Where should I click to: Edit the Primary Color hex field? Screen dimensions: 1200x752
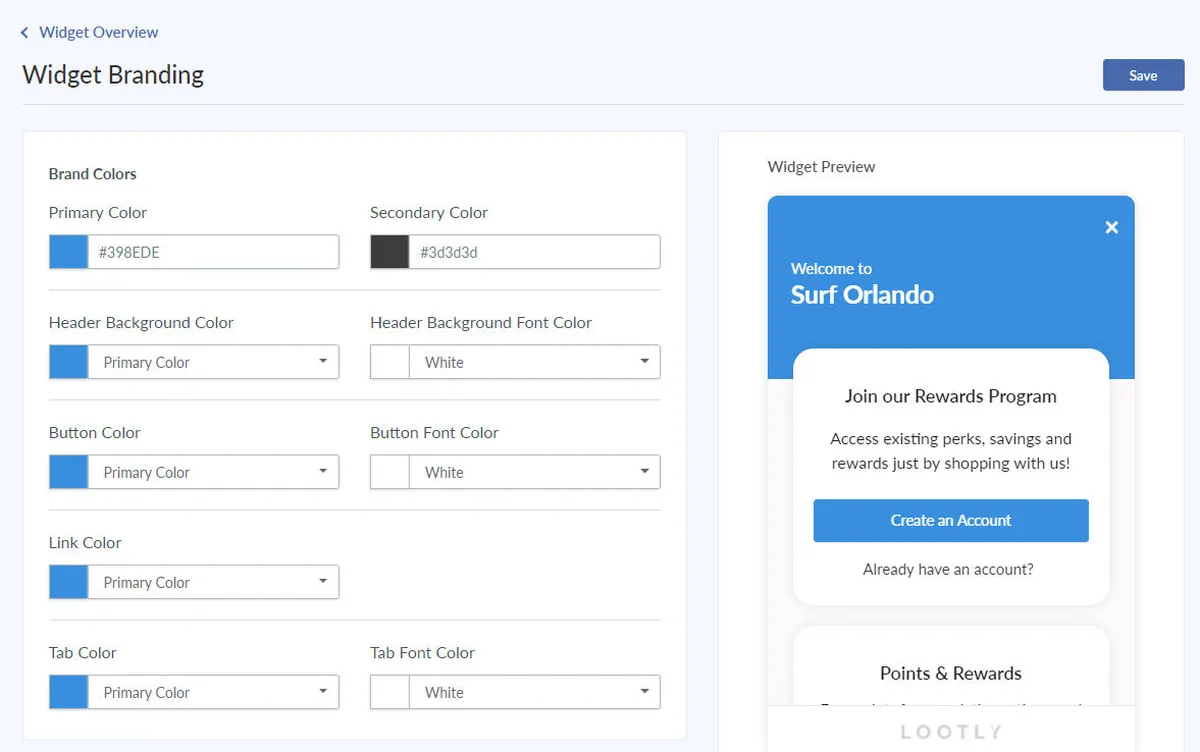213,252
